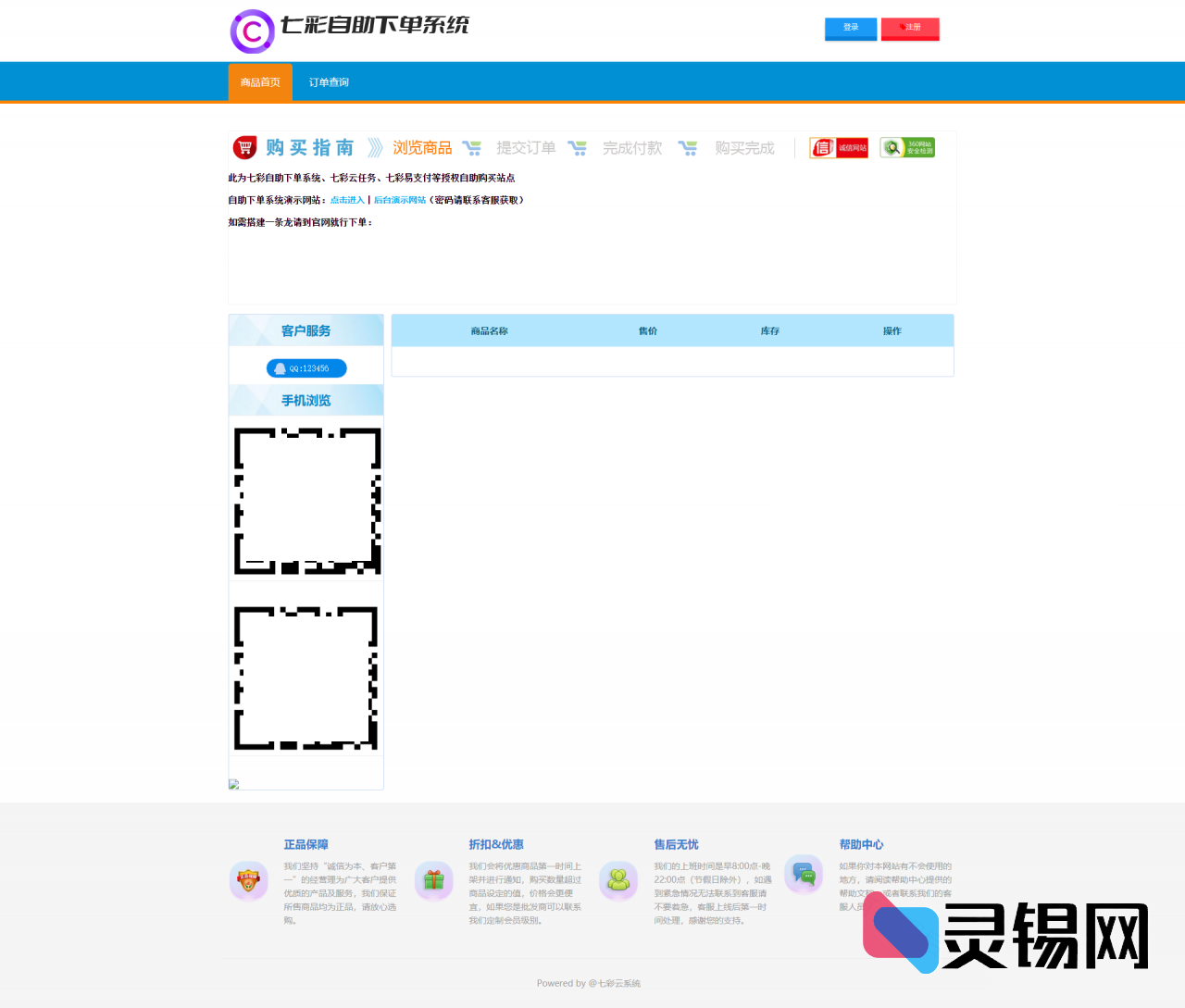
Task: Click the 商品名称 column header
Action: tap(489, 331)
